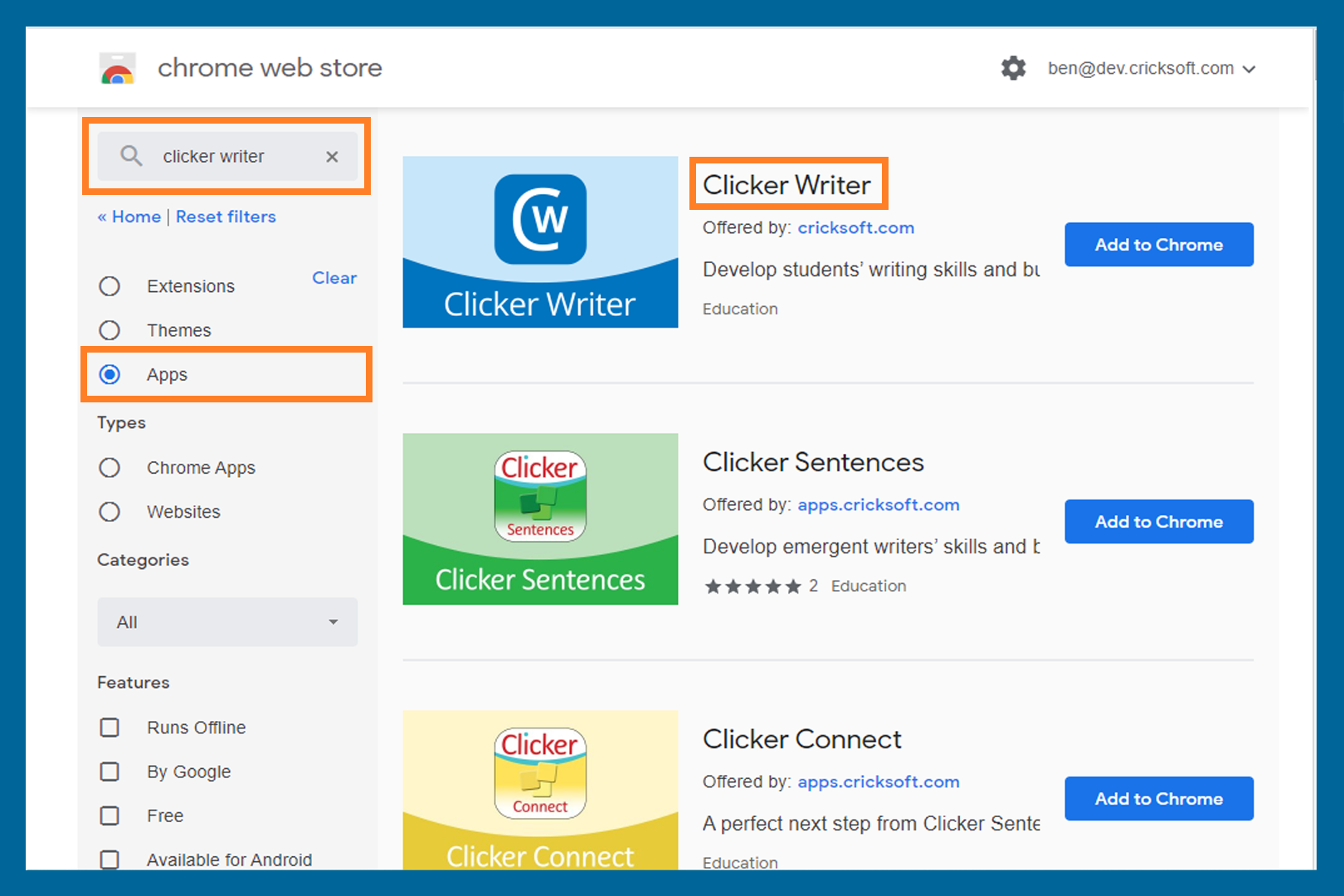Screen dimensions: 1344x896
Task: Add Clicker Sentences to Chrome
Action: point(1158,522)
